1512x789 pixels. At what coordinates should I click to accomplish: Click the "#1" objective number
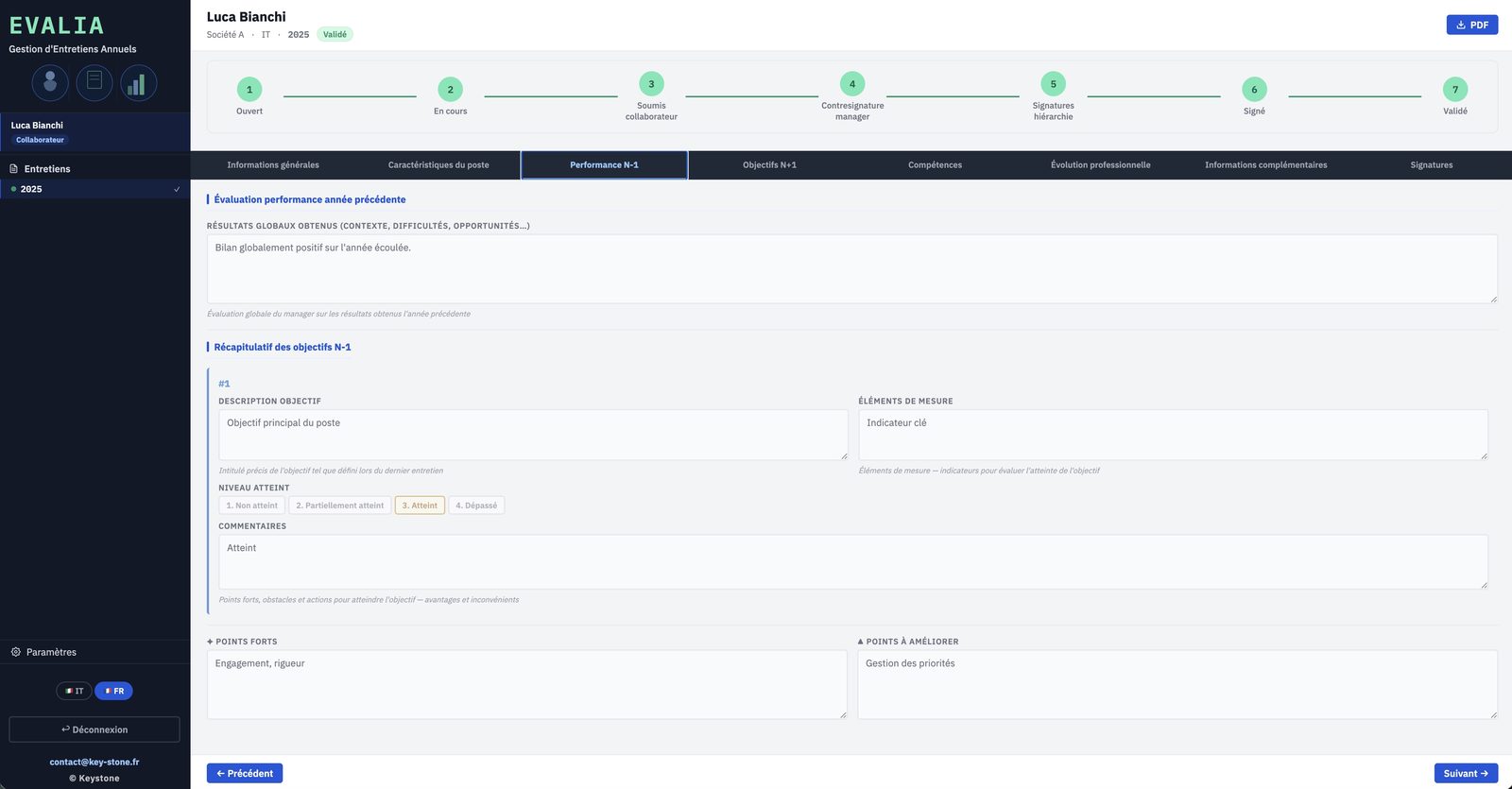[224, 384]
